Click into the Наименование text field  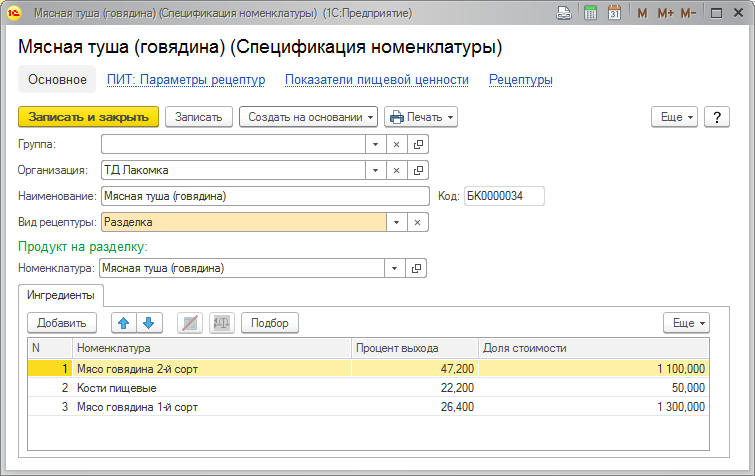265,196
